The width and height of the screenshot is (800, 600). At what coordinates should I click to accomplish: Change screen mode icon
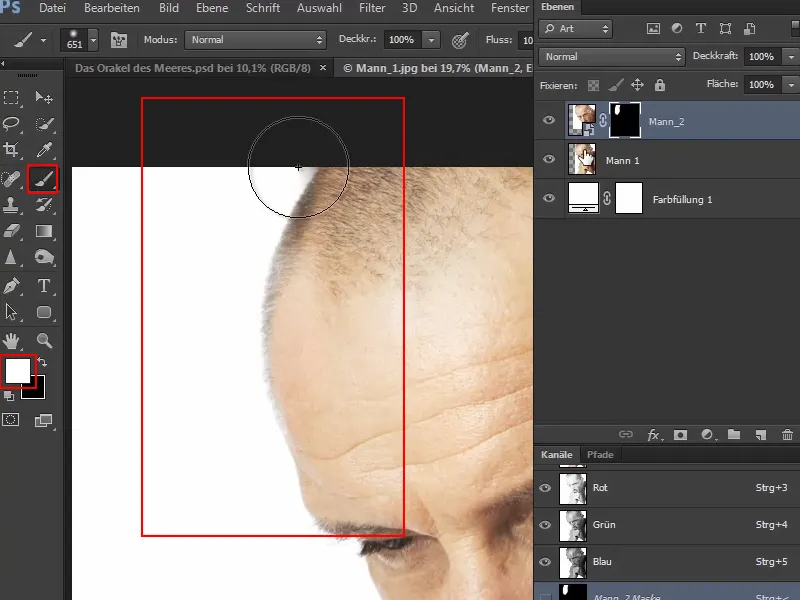tap(43, 420)
